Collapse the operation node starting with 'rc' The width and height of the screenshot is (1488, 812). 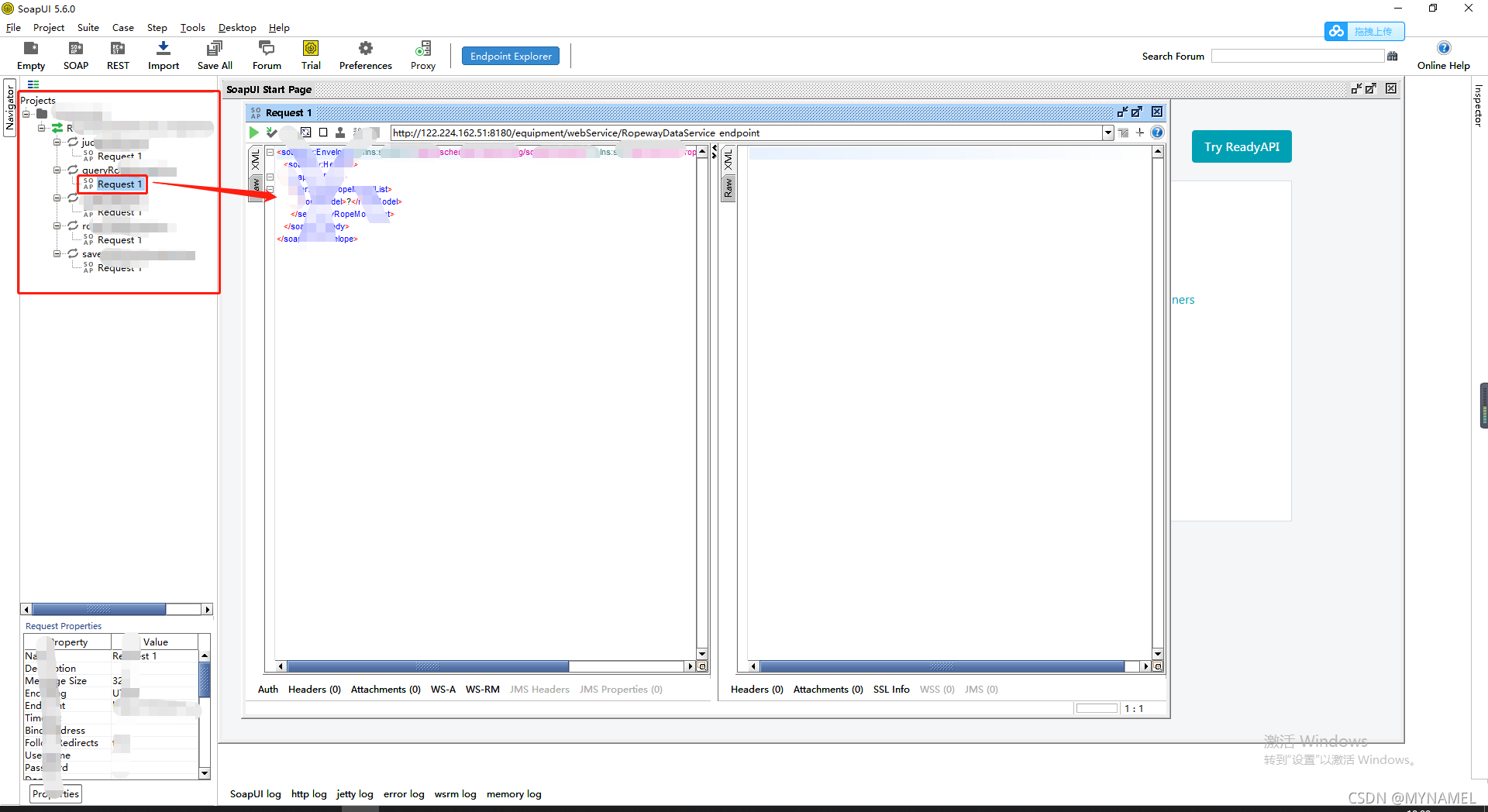coord(57,226)
